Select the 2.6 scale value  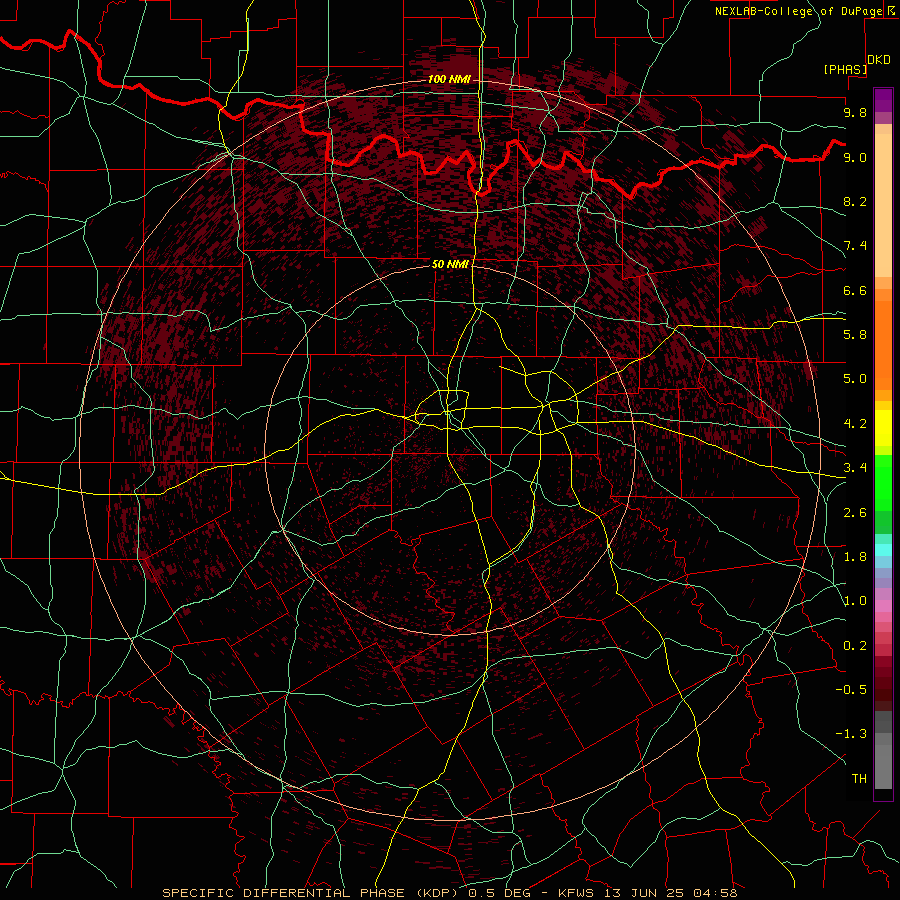click(x=855, y=513)
